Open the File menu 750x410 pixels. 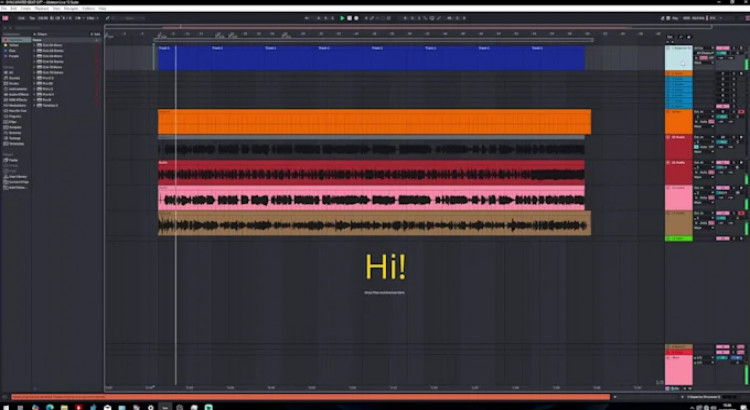click(6, 8)
